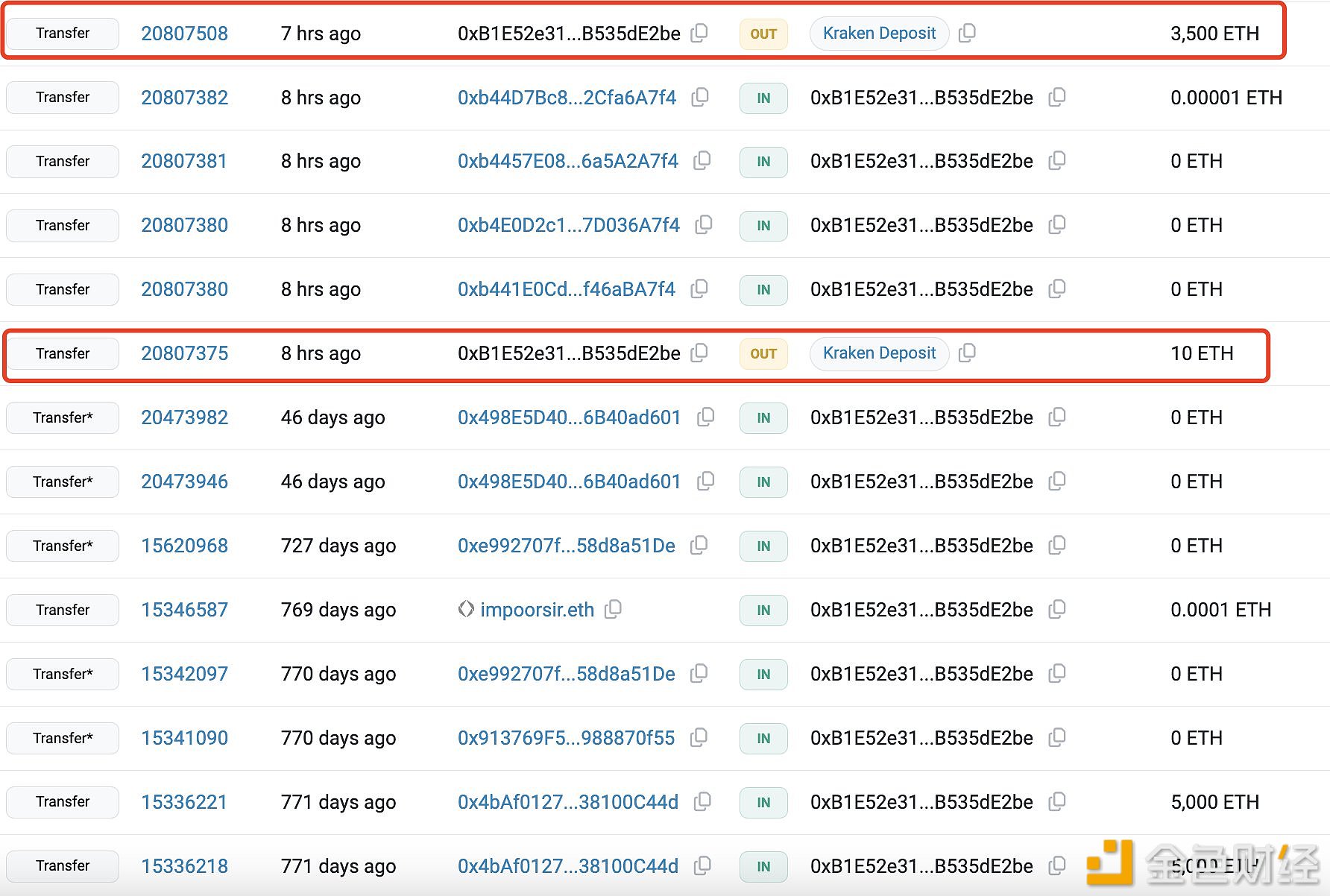Copy recipient address in block 15346587 row

click(1057, 609)
